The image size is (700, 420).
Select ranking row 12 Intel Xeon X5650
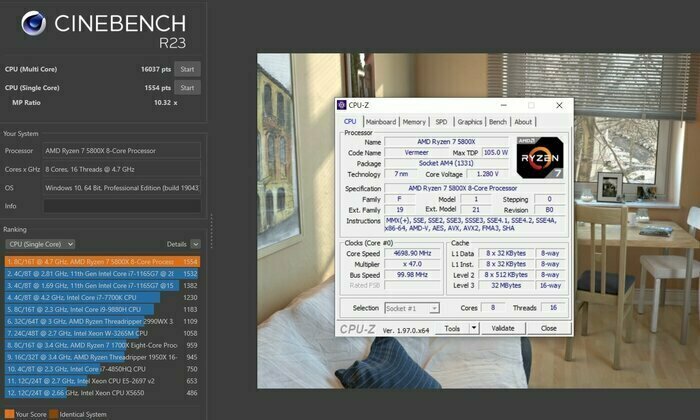(102, 393)
